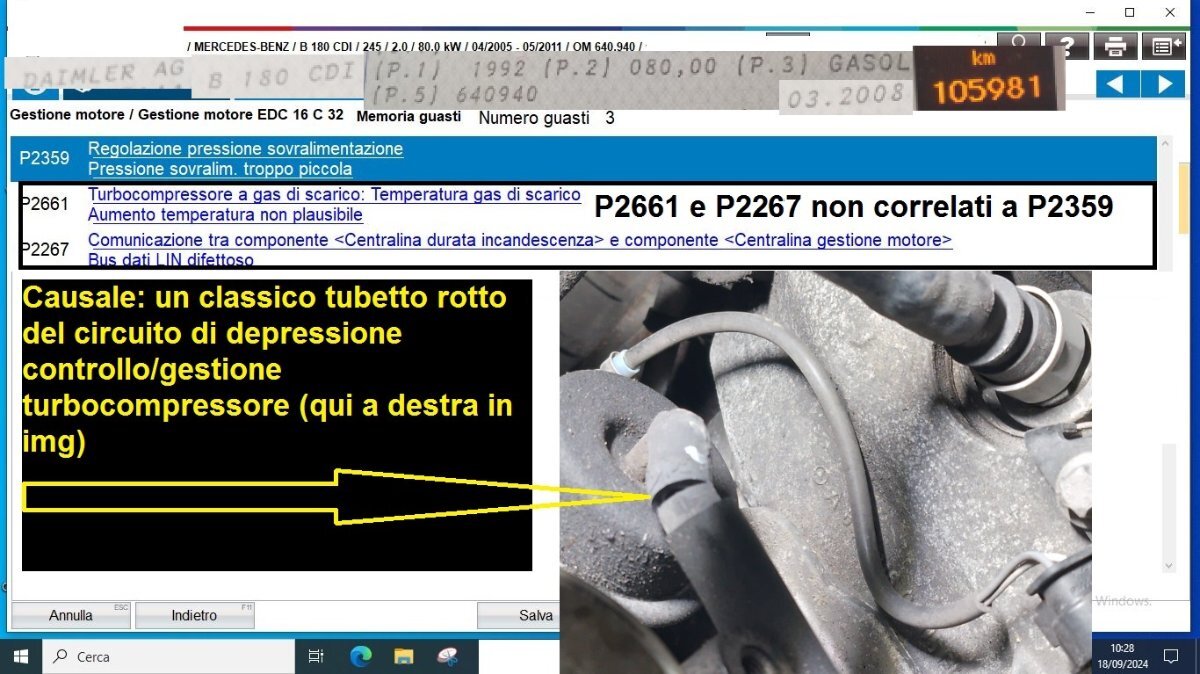Open the list export icon

[x=1163, y=46]
